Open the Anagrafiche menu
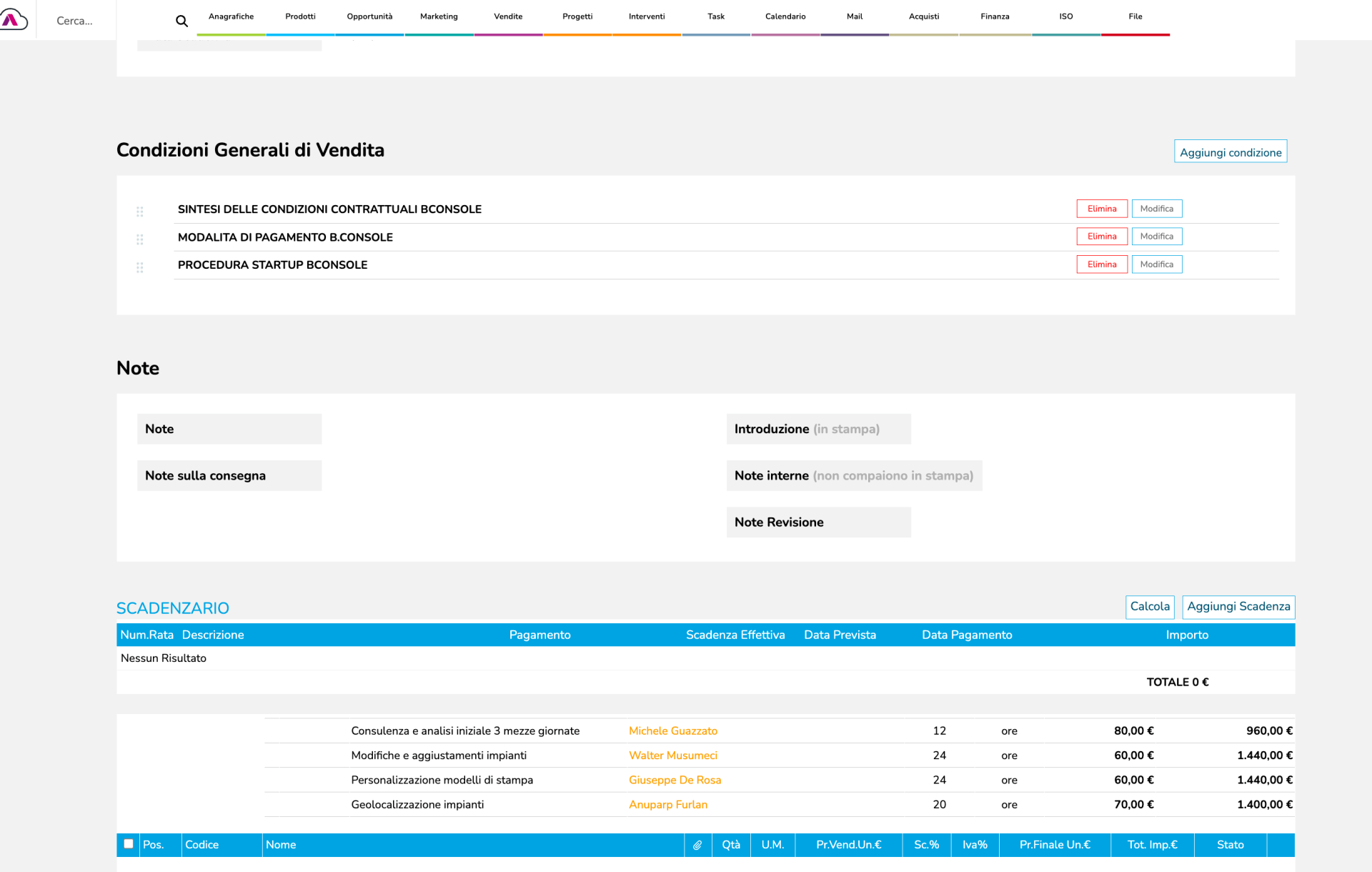This screenshot has height=872, width=1372. (231, 16)
